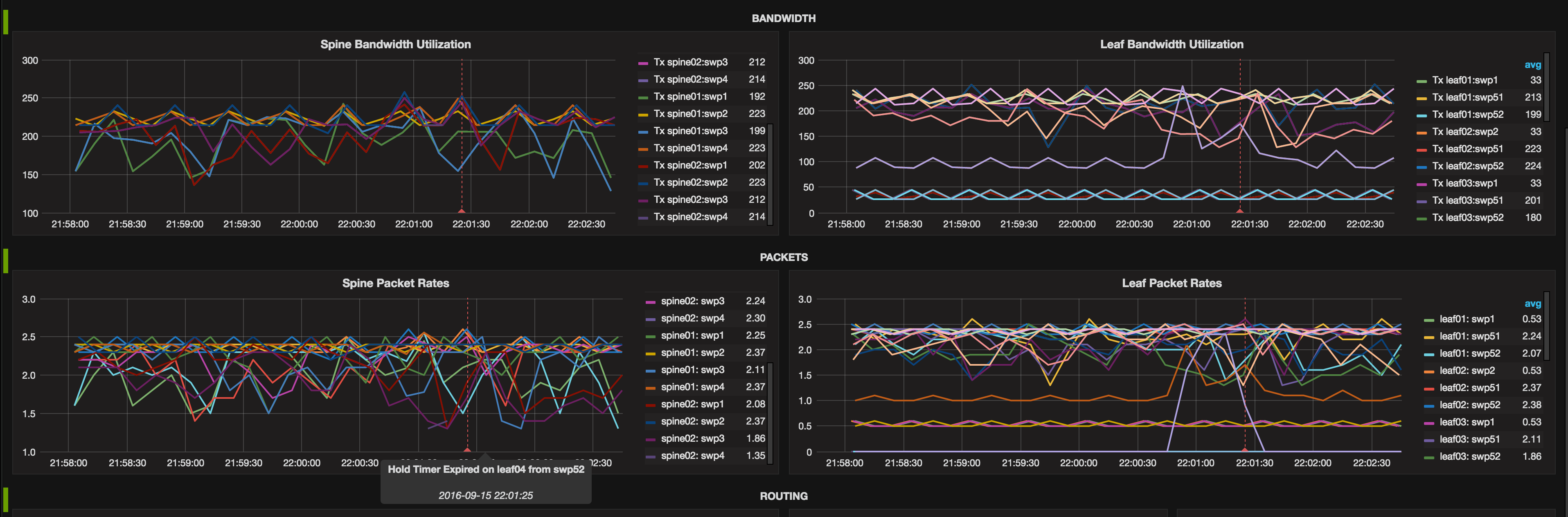
Task: Click annotation marker on Leaf Bandwidth chart
Action: point(1239,211)
